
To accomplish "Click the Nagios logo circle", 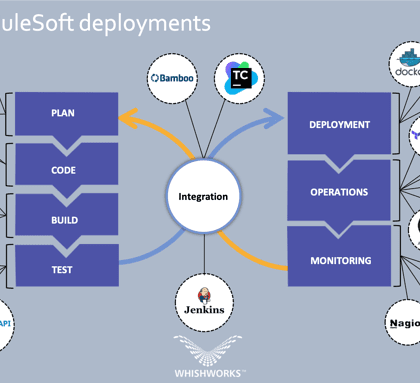I will tap(403, 322).
